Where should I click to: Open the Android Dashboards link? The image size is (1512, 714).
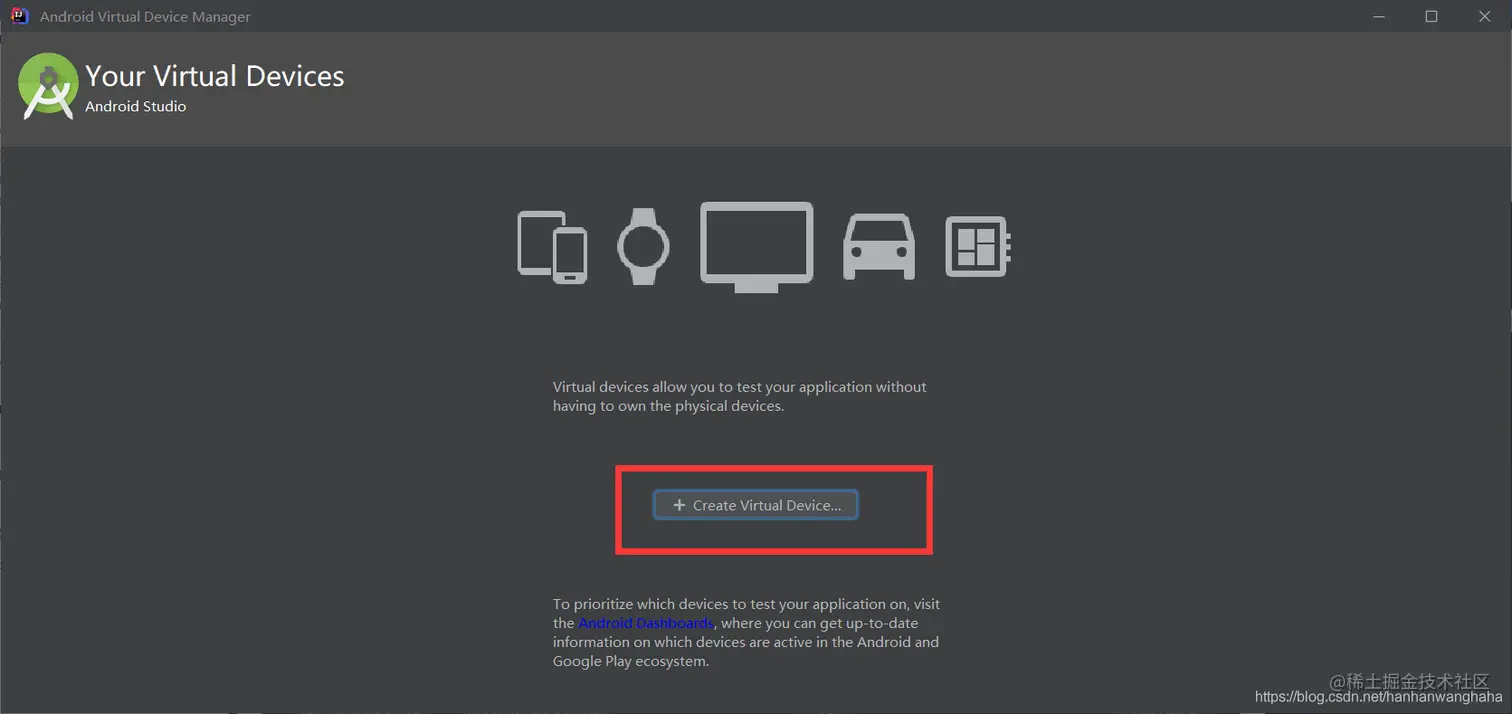click(x=646, y=623)
